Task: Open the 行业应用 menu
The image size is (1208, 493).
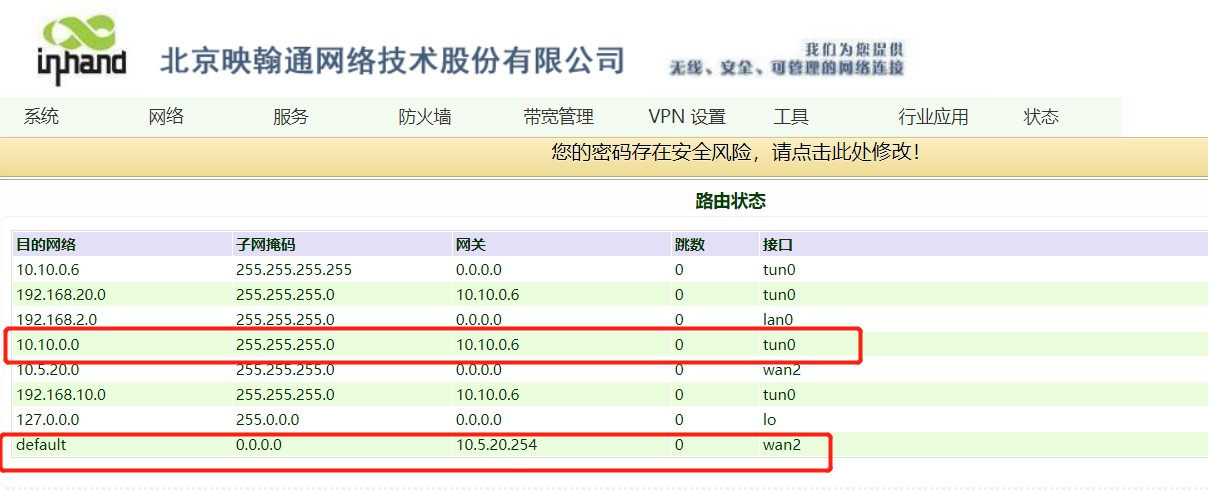Action: tap(933, 117)
